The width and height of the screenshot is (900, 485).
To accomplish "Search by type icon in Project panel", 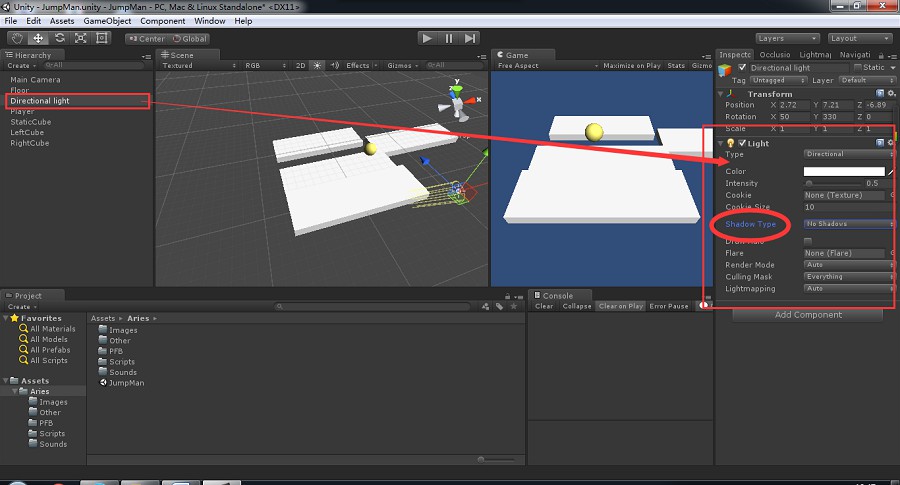I will coord(486,306).
